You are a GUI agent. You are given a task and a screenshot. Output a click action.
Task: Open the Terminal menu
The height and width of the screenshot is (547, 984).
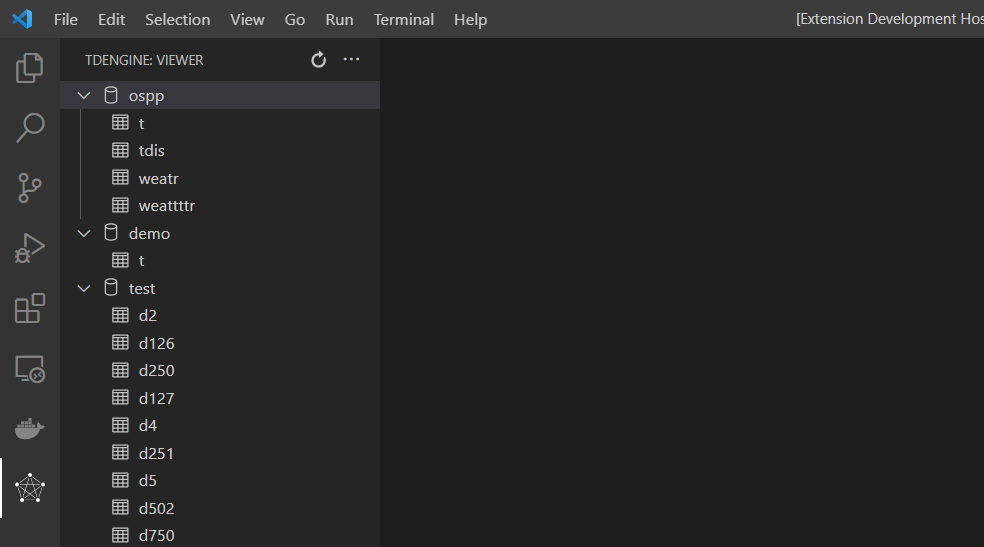404,19
